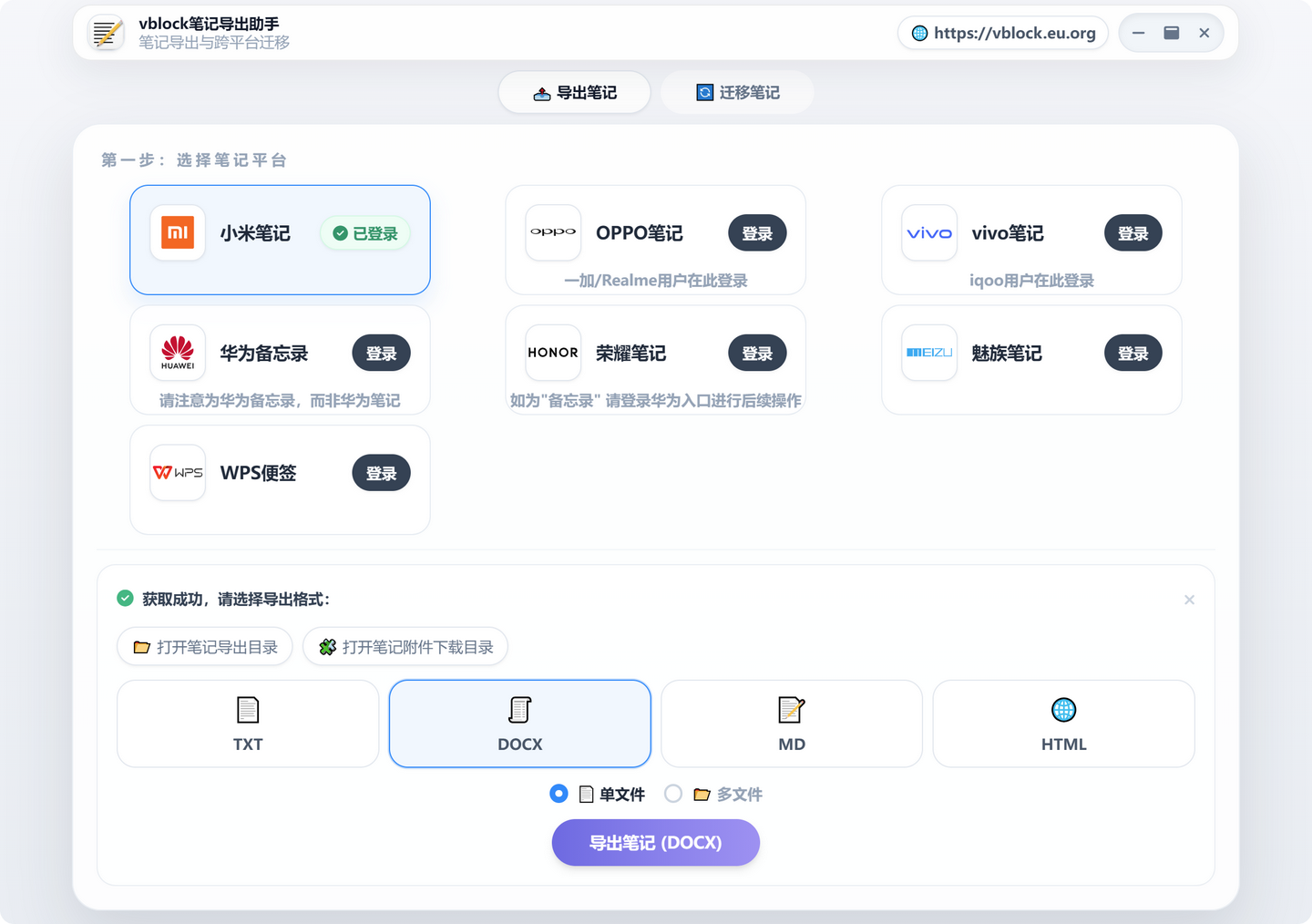Click the Huawei logo icon
The image size is (1312, 924).
click(x=178, y=353)
